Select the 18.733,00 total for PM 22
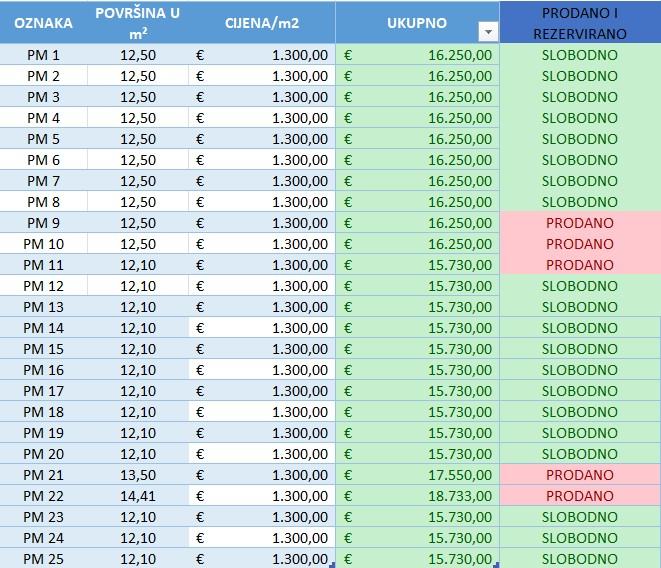Viewport: 661px width, 568px height. pyautogui.click(x=417, y=496)
